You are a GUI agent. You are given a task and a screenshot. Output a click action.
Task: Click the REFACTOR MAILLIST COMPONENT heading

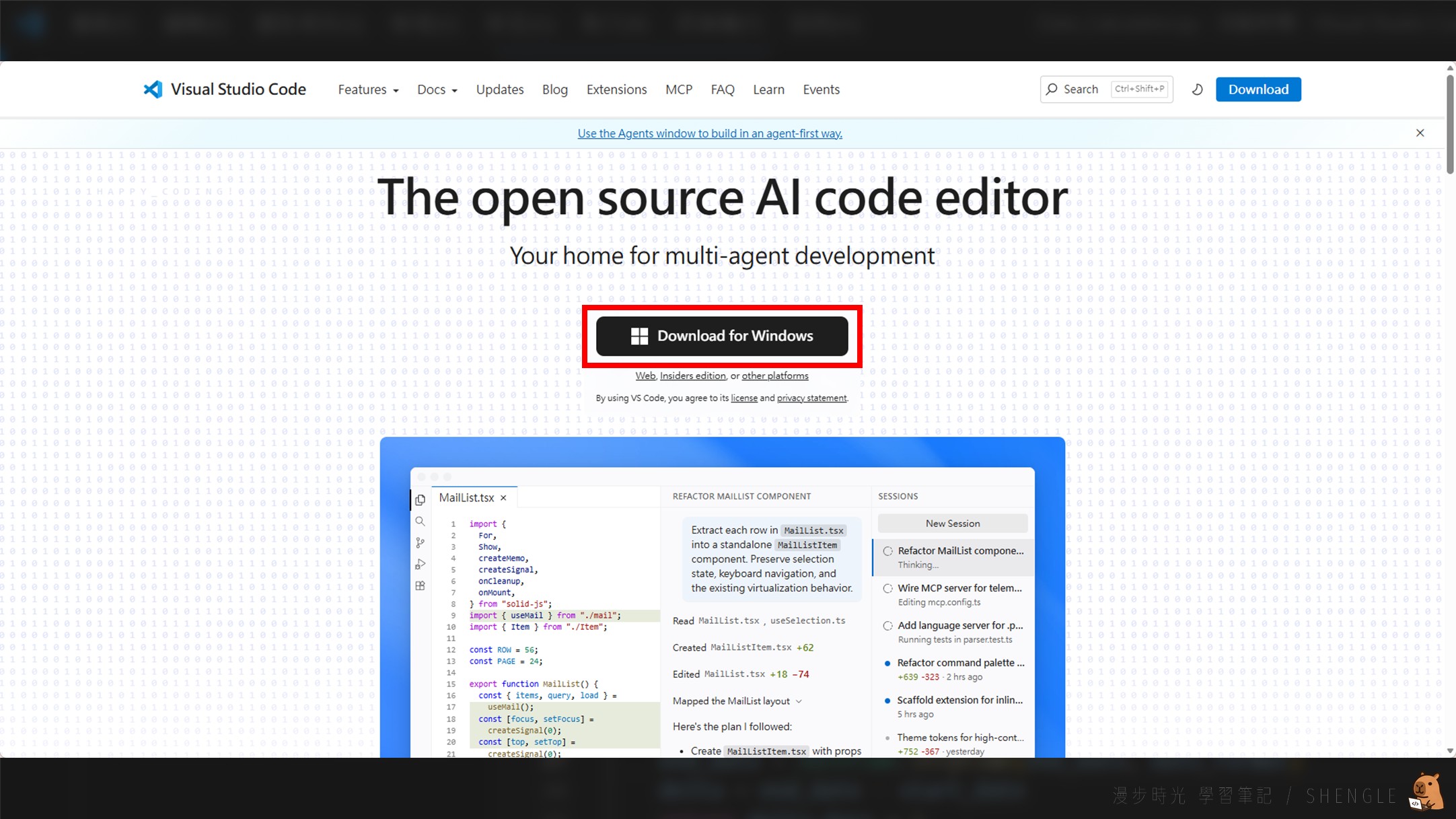741,497
